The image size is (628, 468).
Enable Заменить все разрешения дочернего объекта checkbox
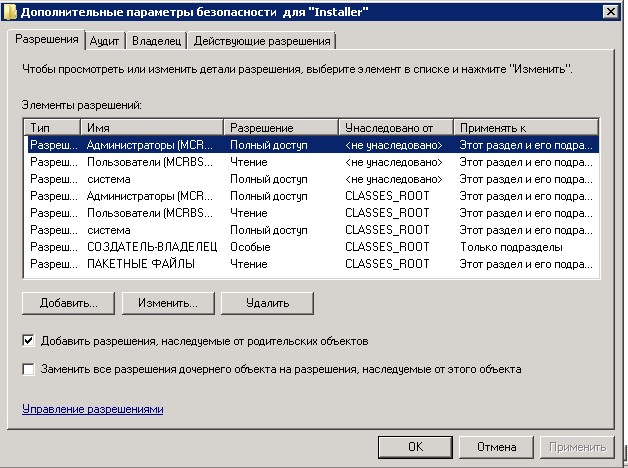[28, 369]
